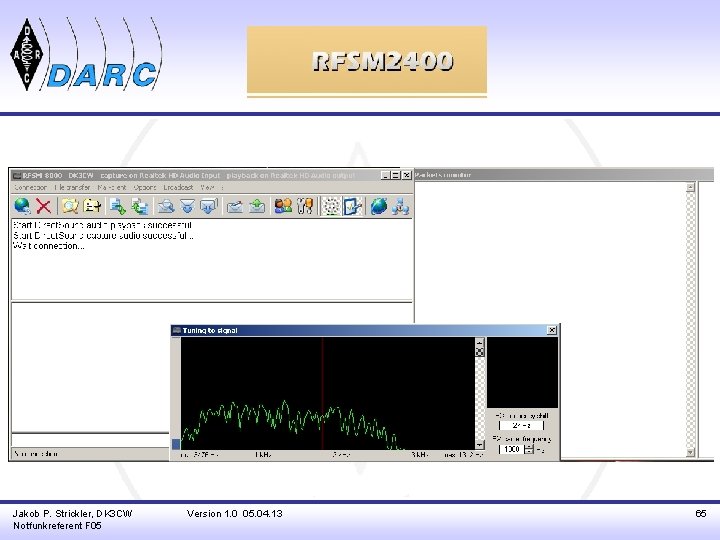Click the blue level indicator beside spectrum
720x540 pixels.
(176, 444)
